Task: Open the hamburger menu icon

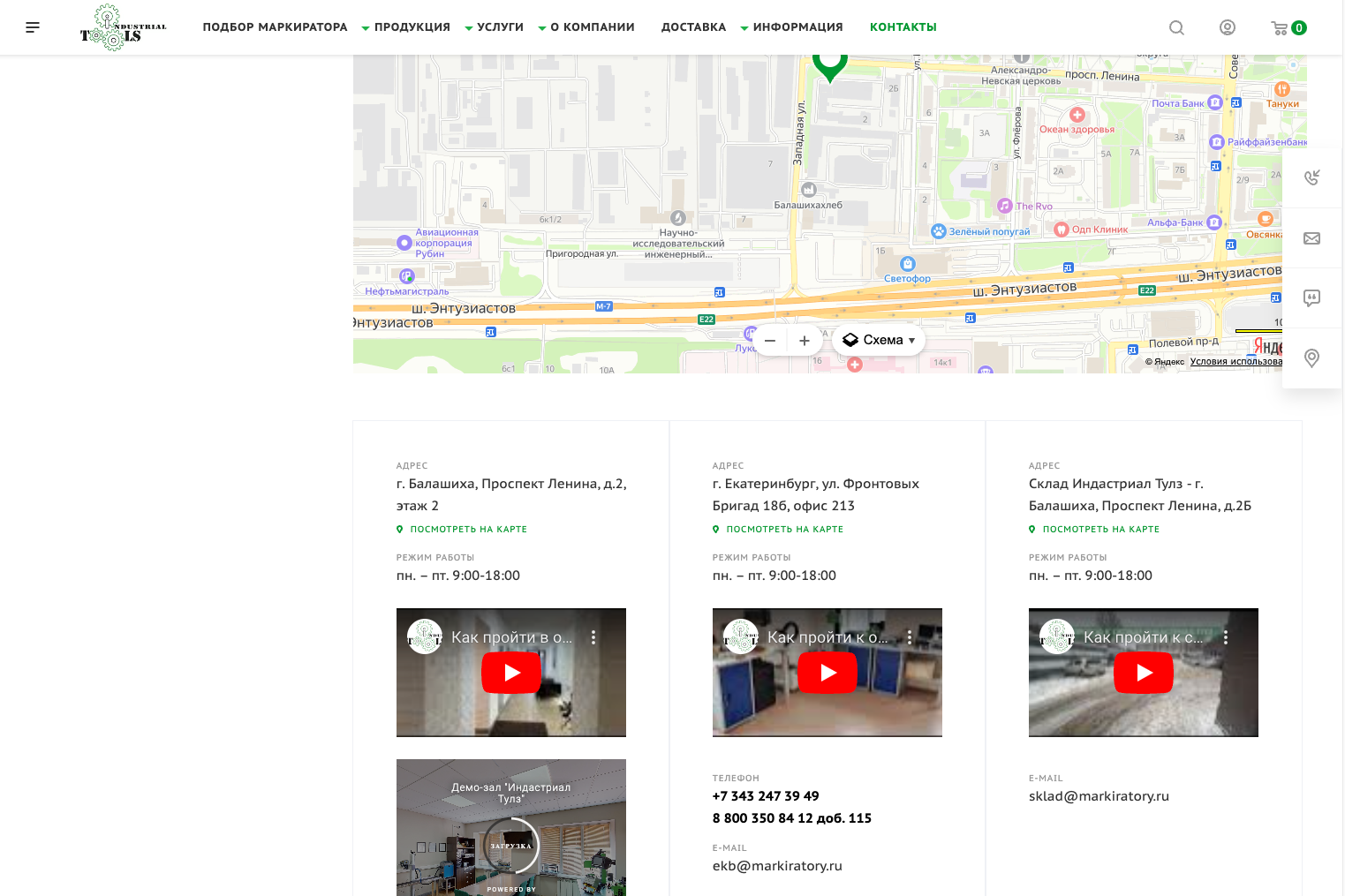Action: pyautogui.click(x=33, y=27)
